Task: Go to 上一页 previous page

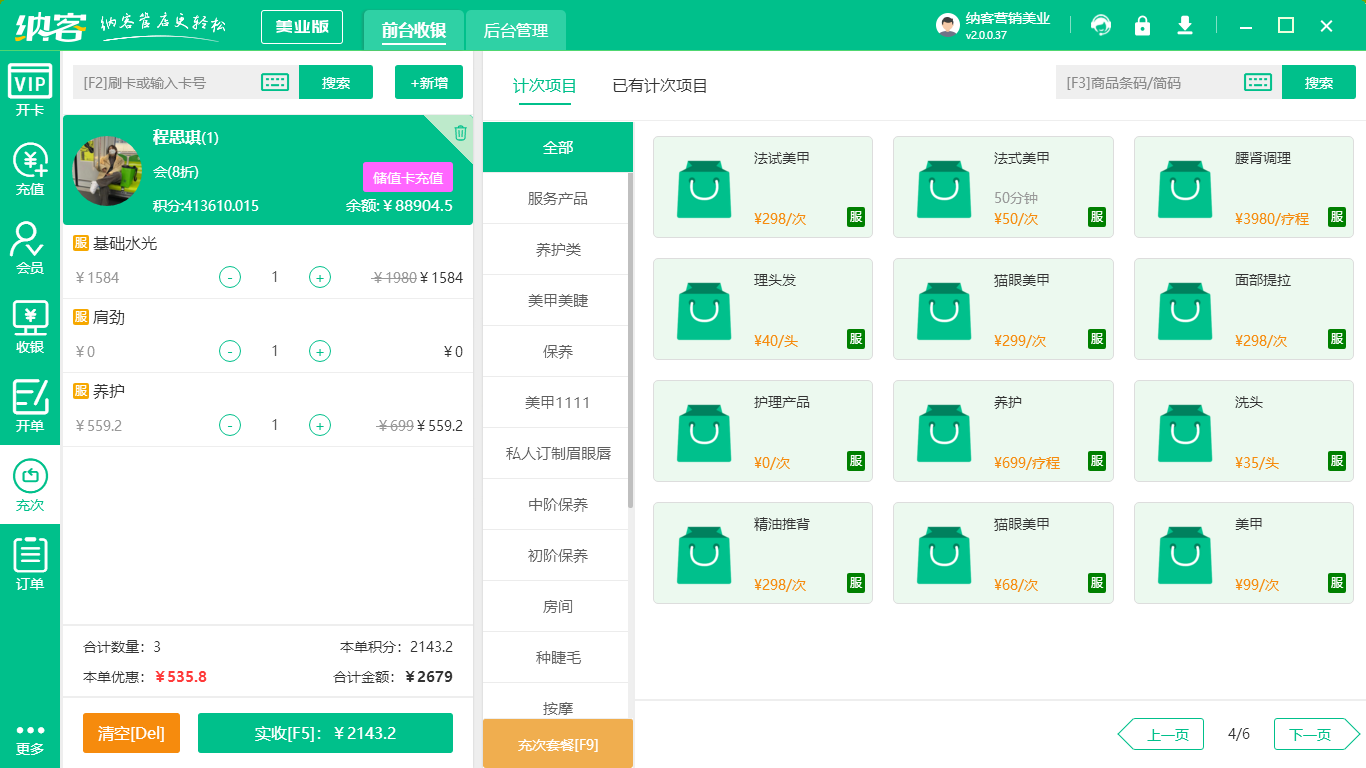Action: 1160,734
